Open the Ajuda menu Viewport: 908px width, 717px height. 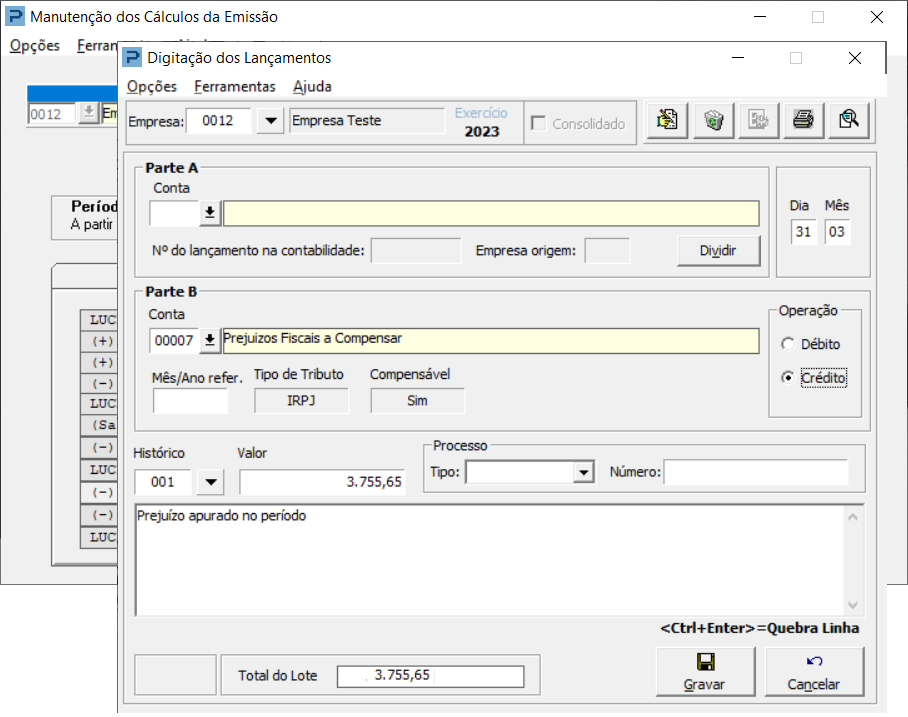[312, 86]
